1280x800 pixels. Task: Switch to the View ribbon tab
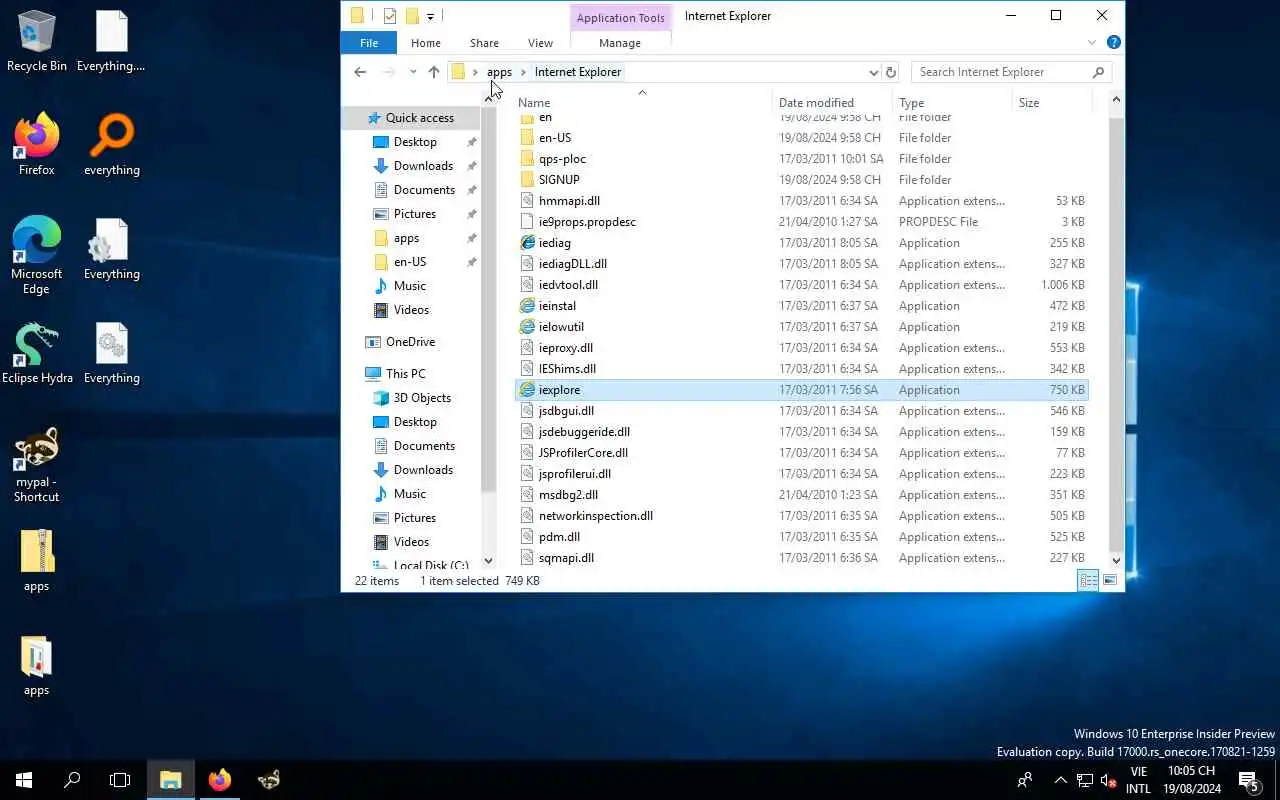(540, 43)
